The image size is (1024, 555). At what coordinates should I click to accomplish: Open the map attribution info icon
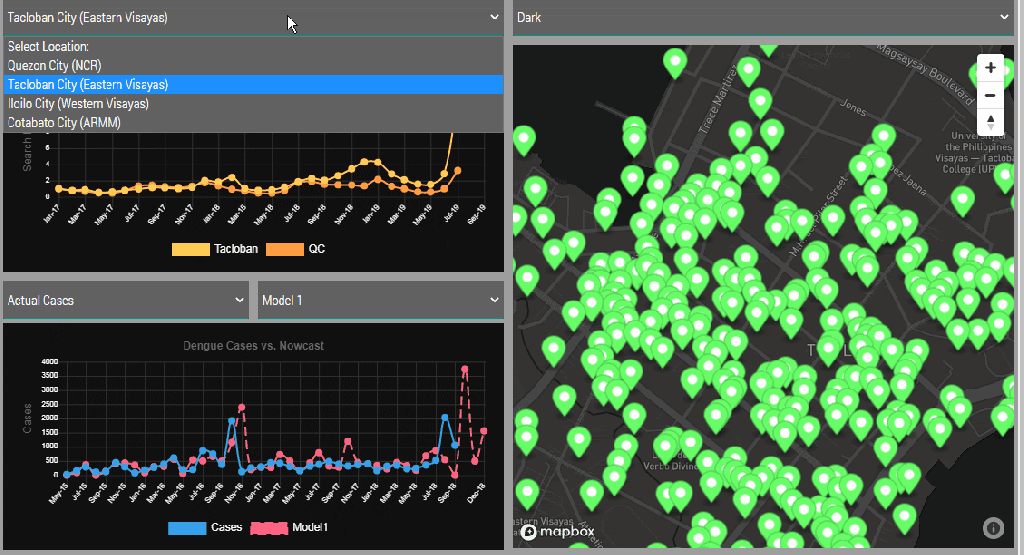tap(993, 526)
